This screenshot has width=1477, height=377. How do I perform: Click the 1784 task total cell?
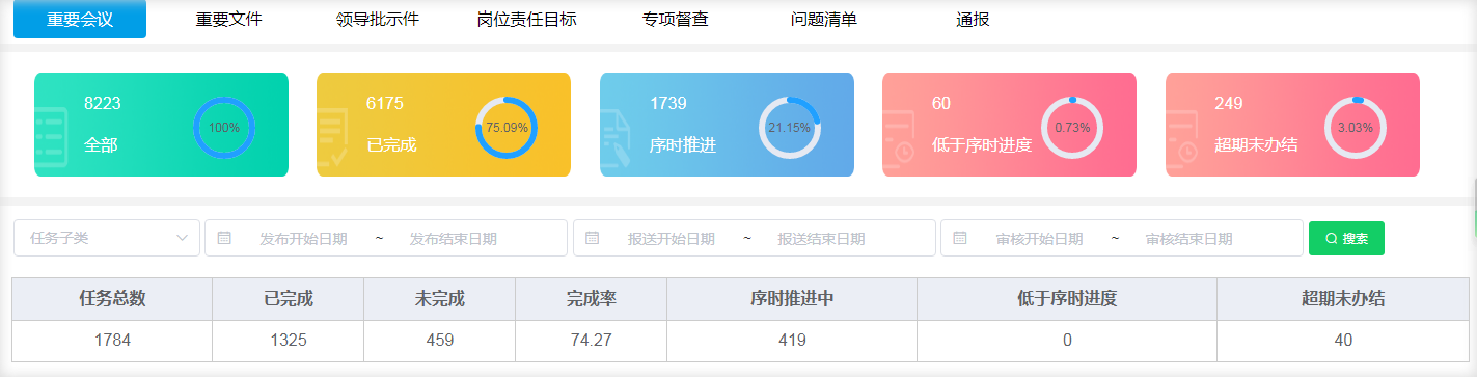pos(112,340)
